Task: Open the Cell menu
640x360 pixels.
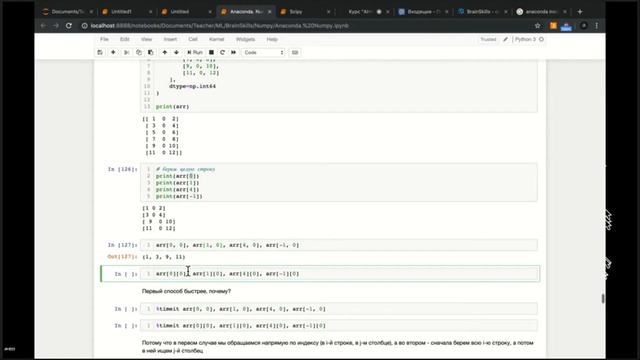Action: [193, 39]
